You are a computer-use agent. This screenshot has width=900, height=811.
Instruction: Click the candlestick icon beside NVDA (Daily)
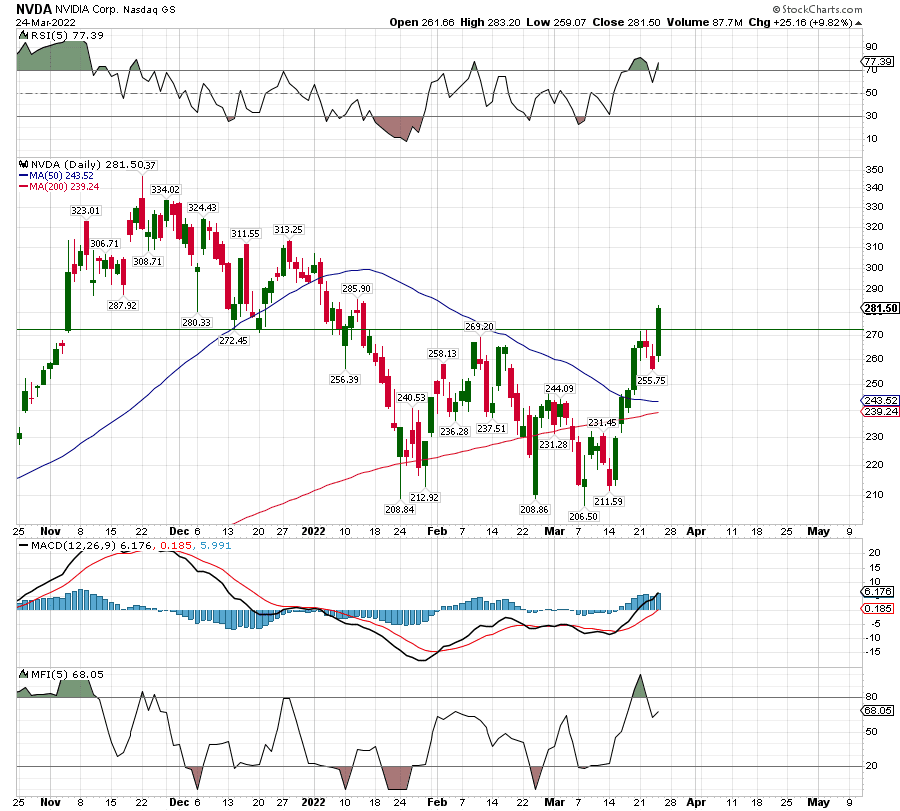click(24, 164)
